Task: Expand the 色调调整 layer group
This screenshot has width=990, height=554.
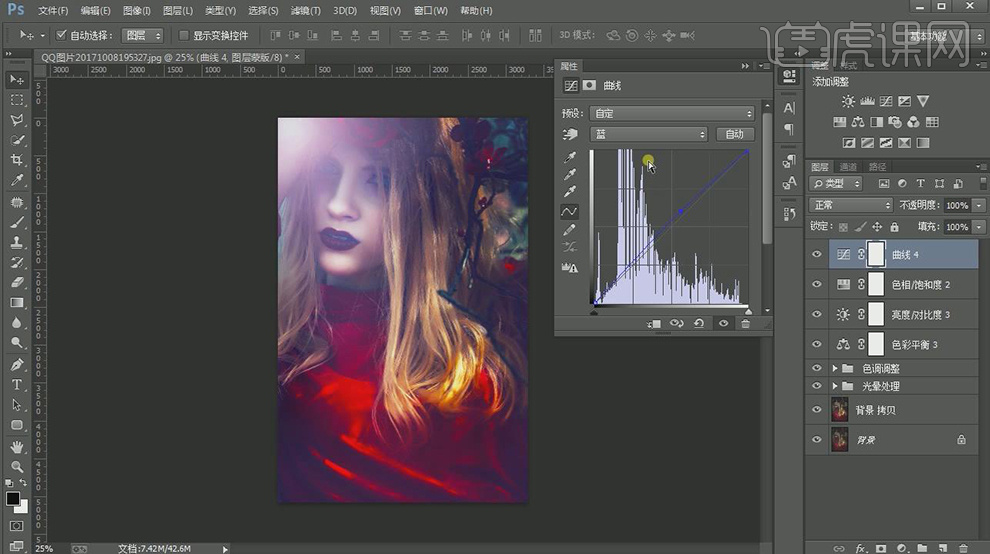Action: tap(835, 369)
